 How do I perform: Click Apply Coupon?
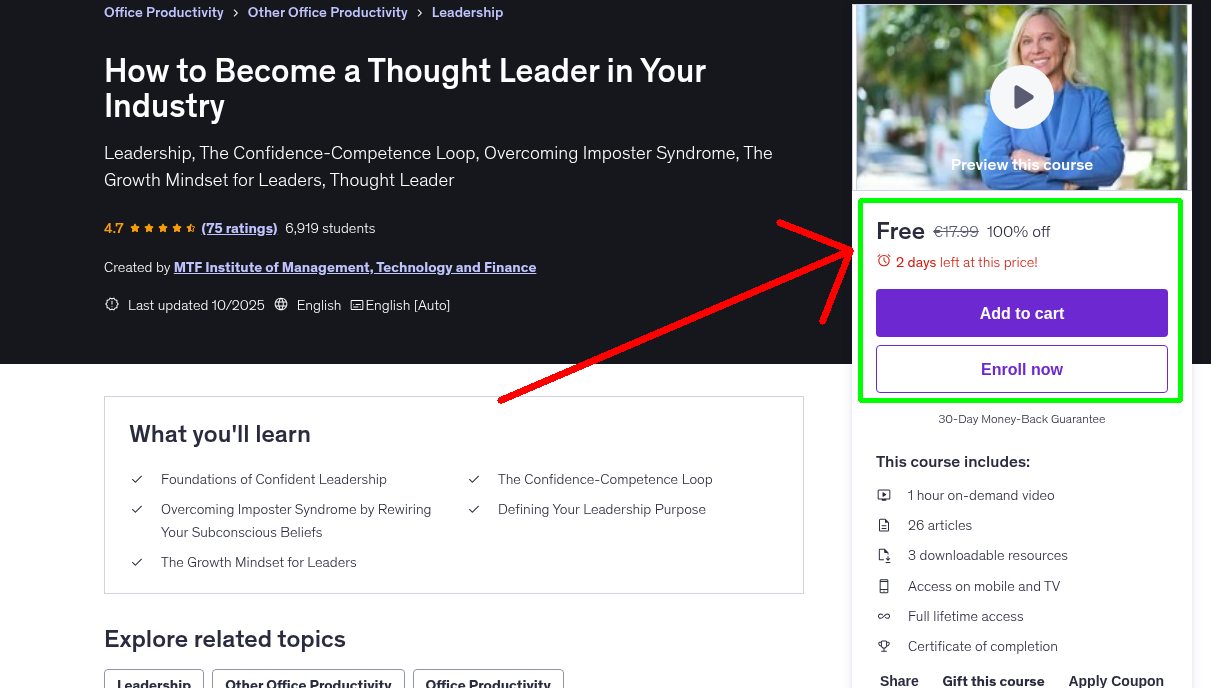tap(1116, 680)
